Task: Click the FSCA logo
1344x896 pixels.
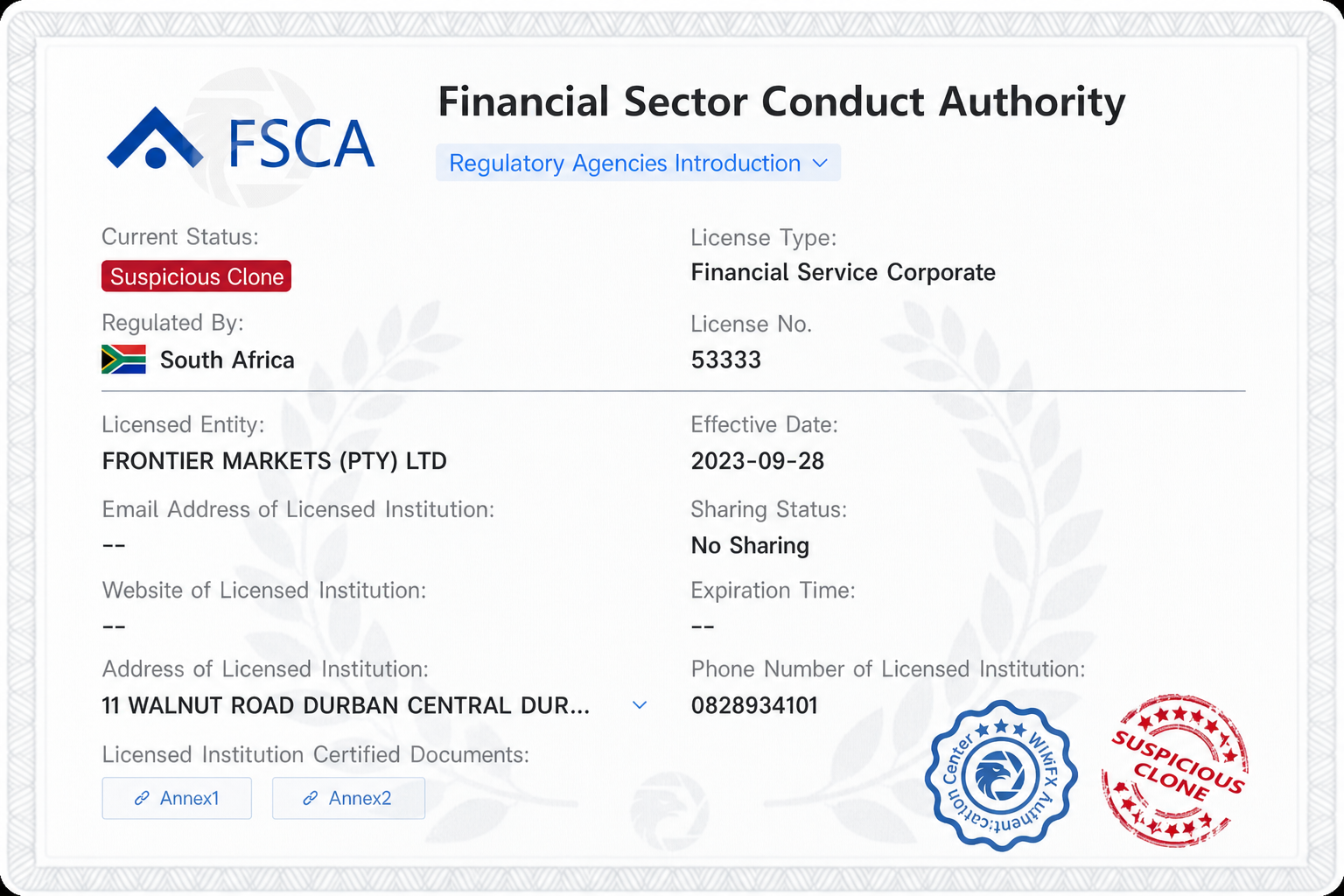Action: point(241,138)
